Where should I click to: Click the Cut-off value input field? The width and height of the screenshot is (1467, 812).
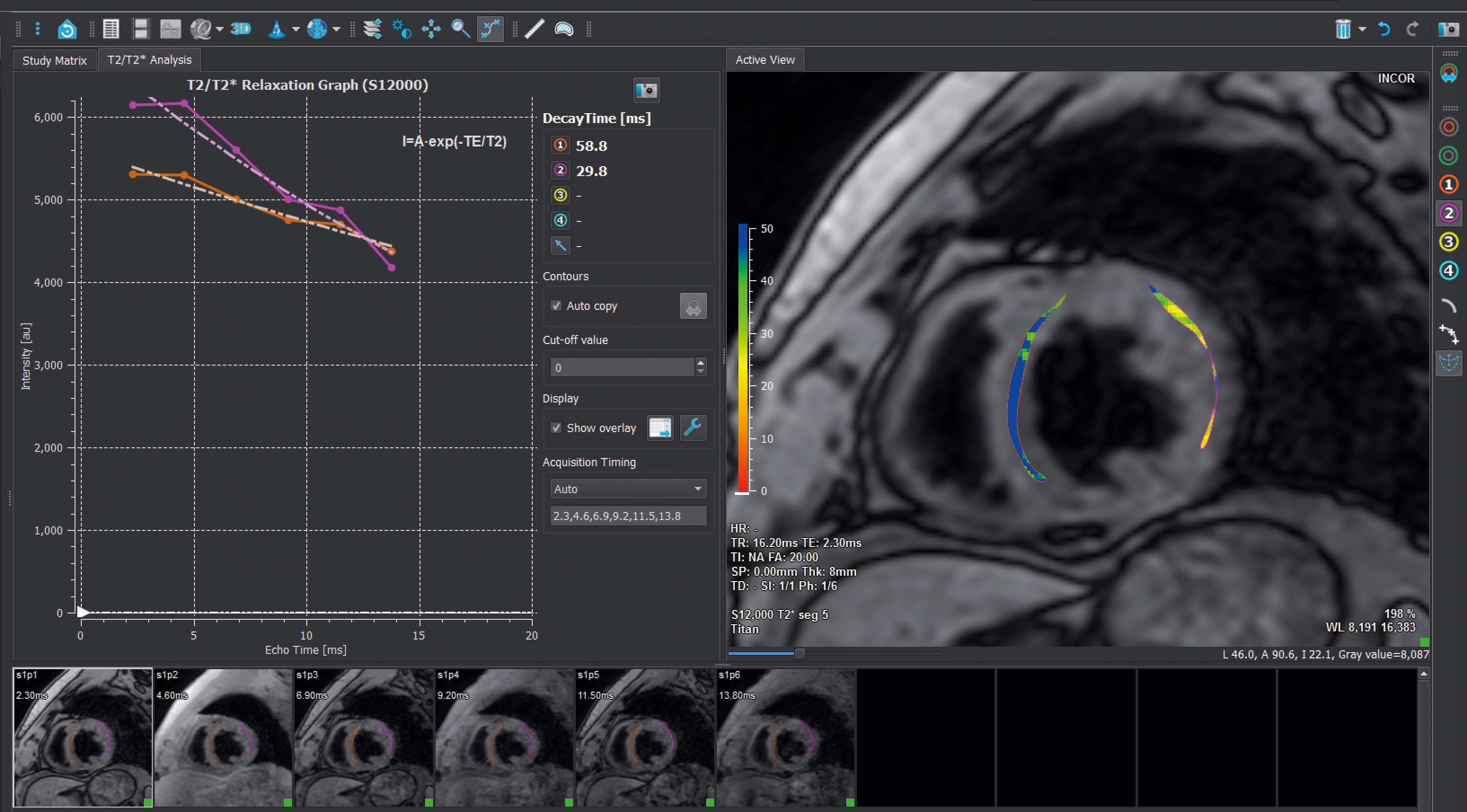tap(623, 367)
